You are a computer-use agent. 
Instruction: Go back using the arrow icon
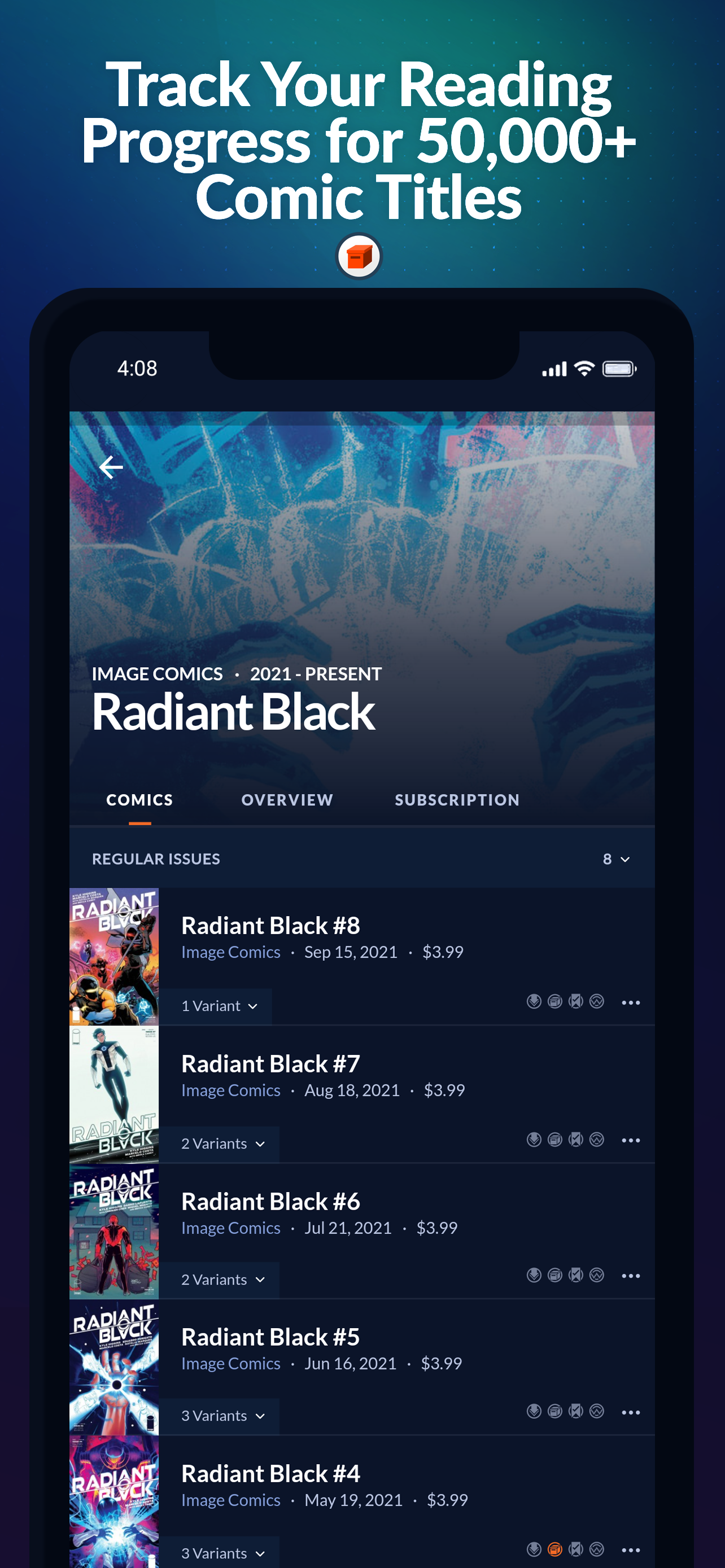[111, 467]
